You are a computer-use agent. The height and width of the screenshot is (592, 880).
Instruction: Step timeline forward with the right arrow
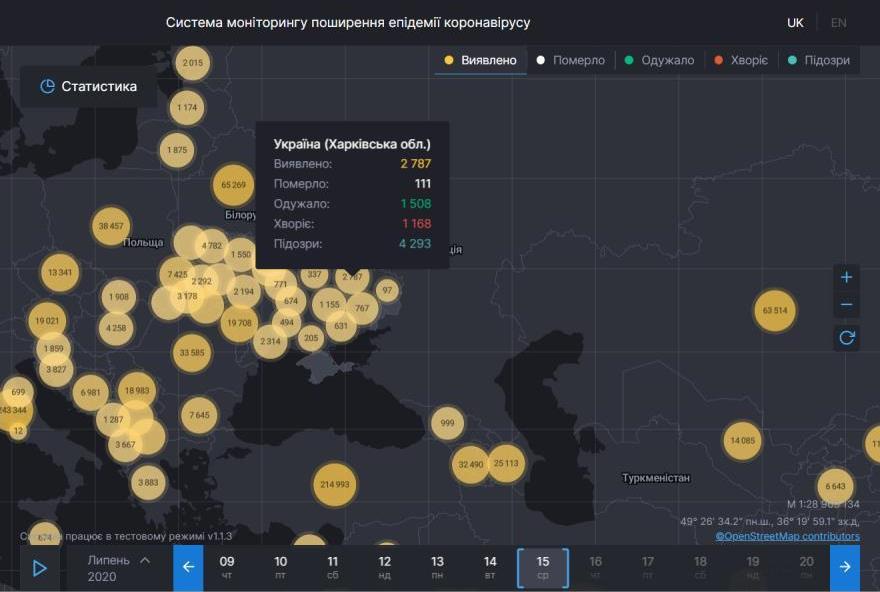[x=846, y=568]
